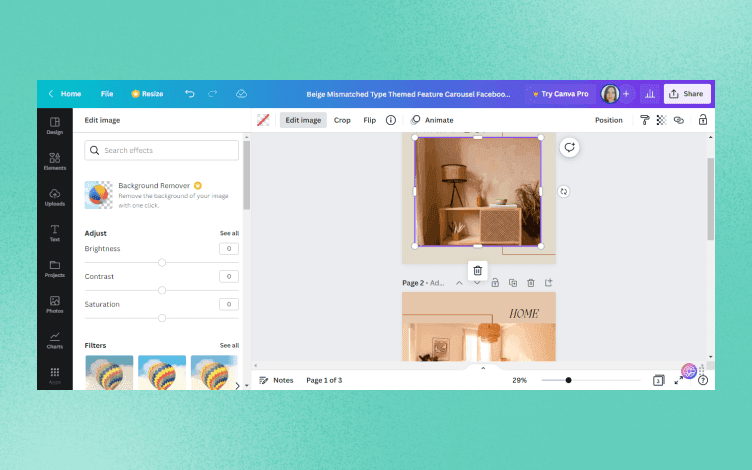
Task: Click the Contrast value box
Action: point(229,276)
